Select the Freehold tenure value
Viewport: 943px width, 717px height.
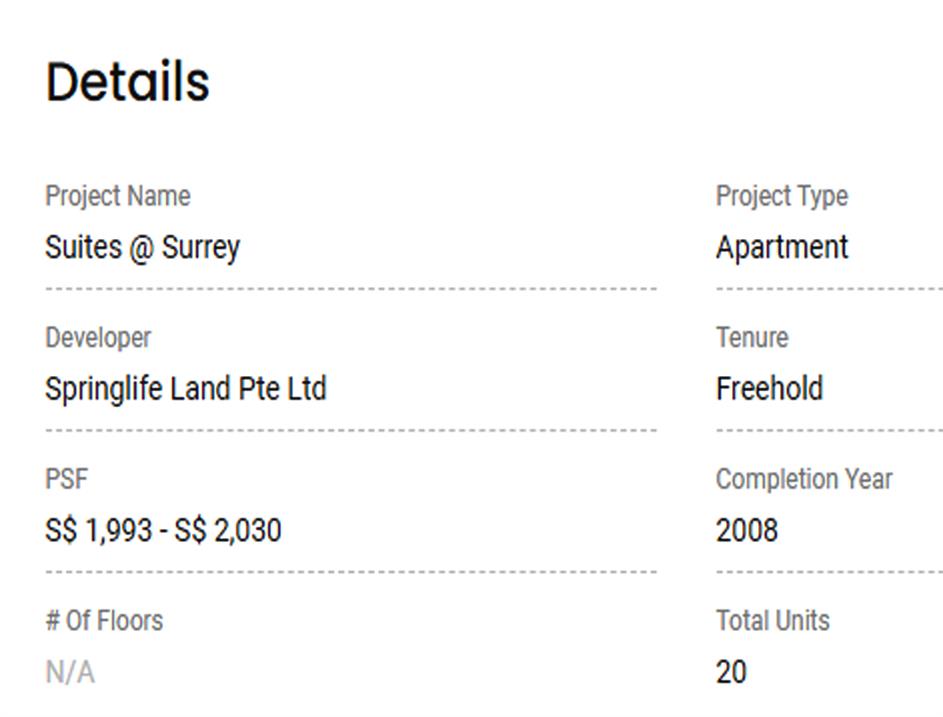769,389
